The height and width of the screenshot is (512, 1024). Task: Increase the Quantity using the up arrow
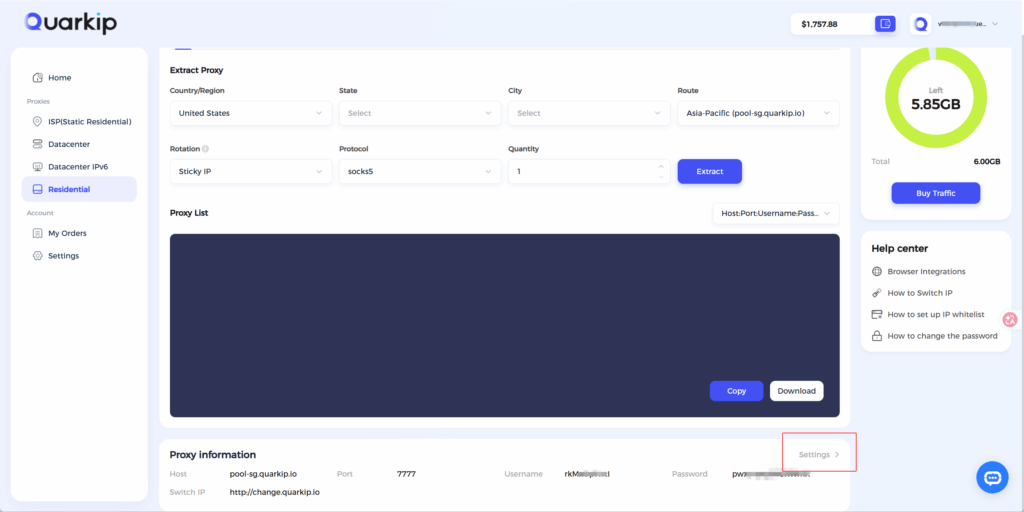[x=659, y=166]
